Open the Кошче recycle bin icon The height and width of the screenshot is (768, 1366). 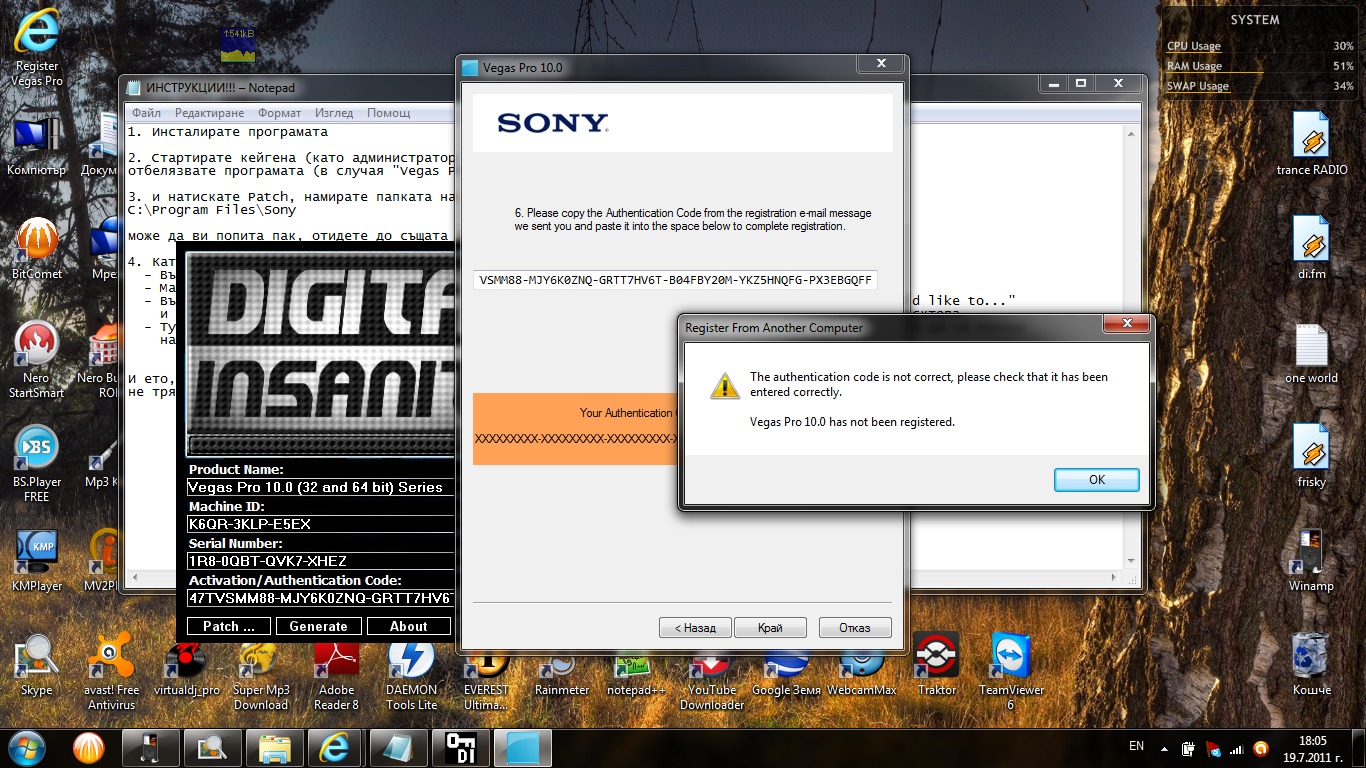pos(1311,665)
